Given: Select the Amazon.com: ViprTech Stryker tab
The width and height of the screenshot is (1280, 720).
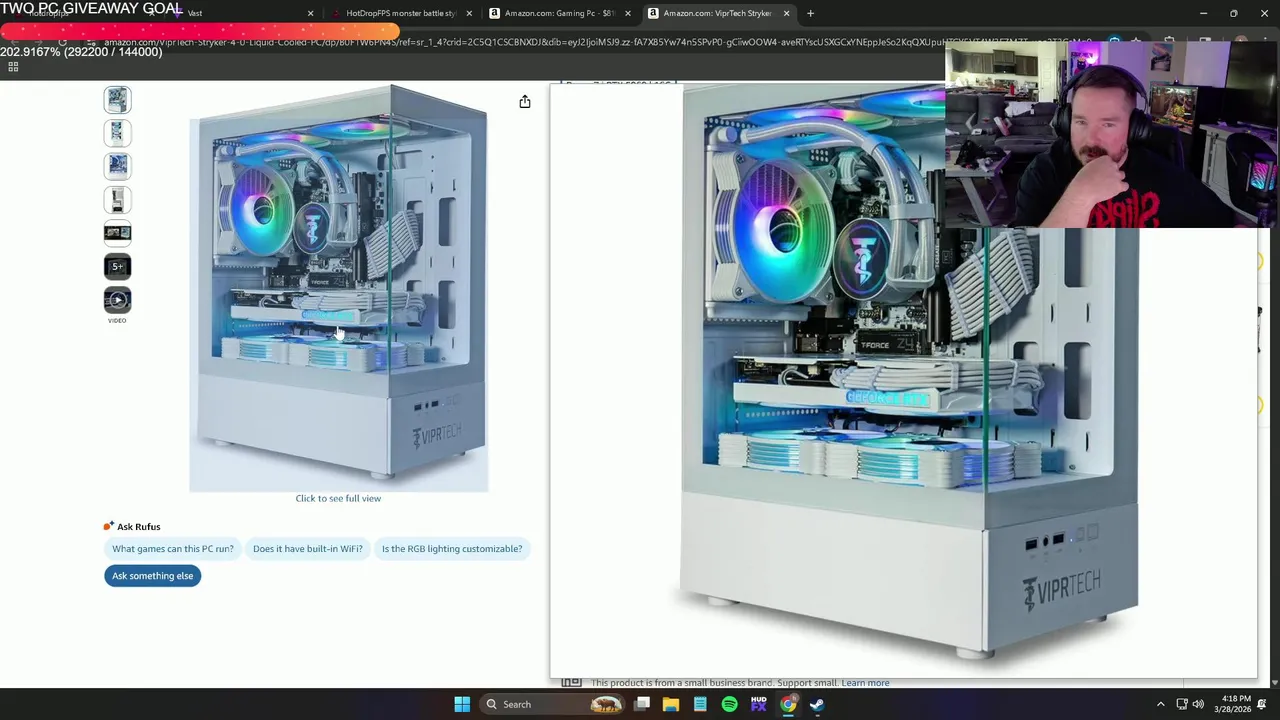Looking at the screenshot, I should coord(717,13).
